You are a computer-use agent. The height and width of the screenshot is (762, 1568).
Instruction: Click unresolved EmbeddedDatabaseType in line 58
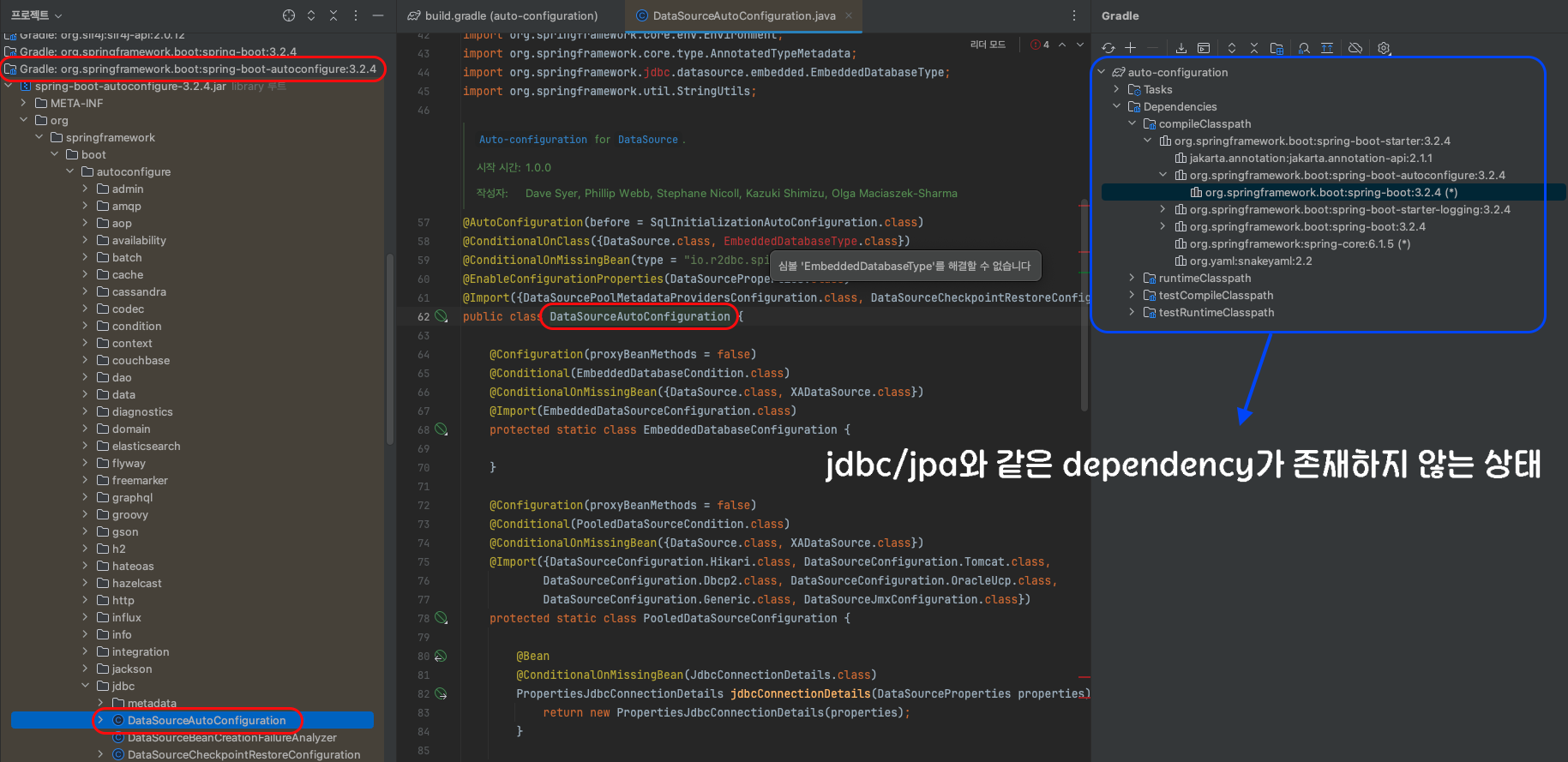pos(790,241)
